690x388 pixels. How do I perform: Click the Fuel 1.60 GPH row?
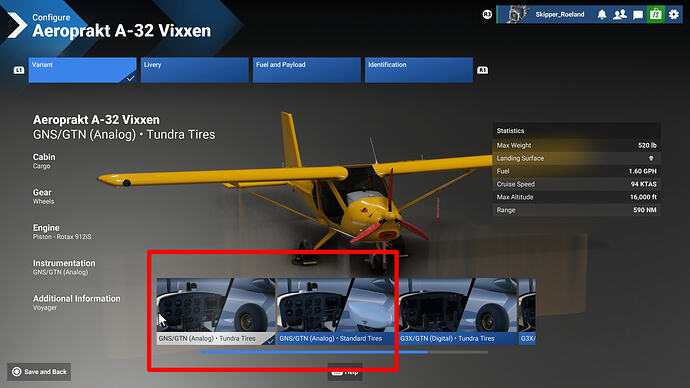[x=576, y=171]
